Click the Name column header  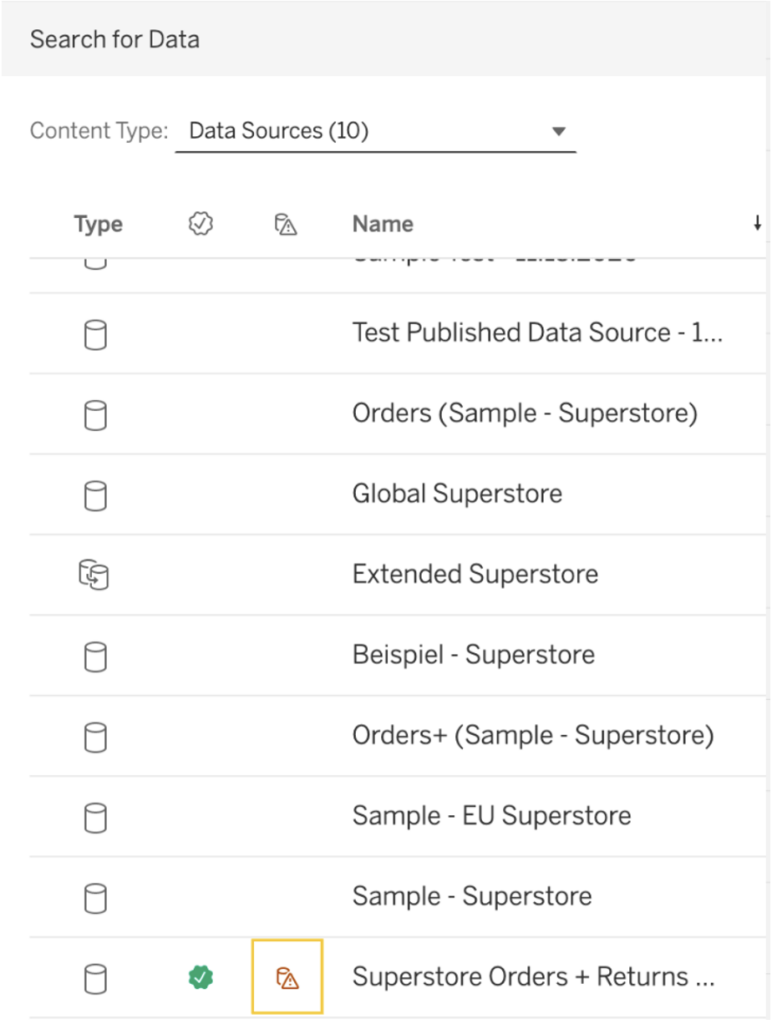pos(381,223)
